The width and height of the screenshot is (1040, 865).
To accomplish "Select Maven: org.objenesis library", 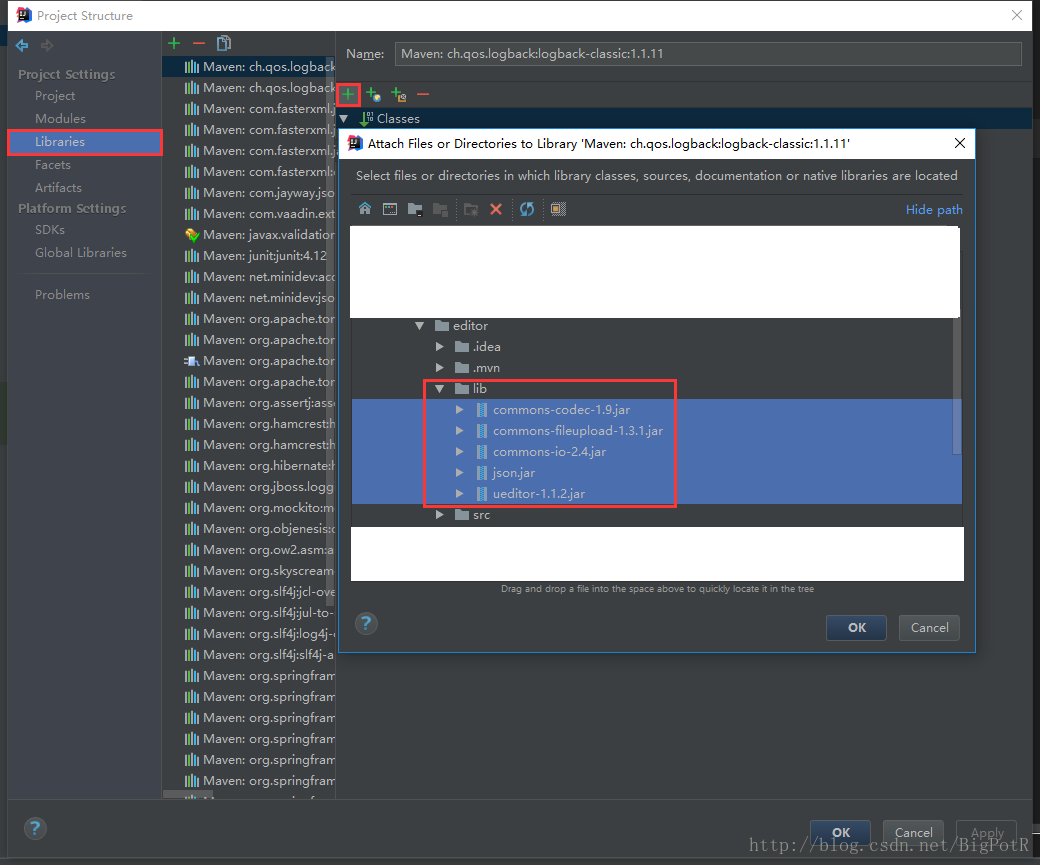I will [249, 529].
